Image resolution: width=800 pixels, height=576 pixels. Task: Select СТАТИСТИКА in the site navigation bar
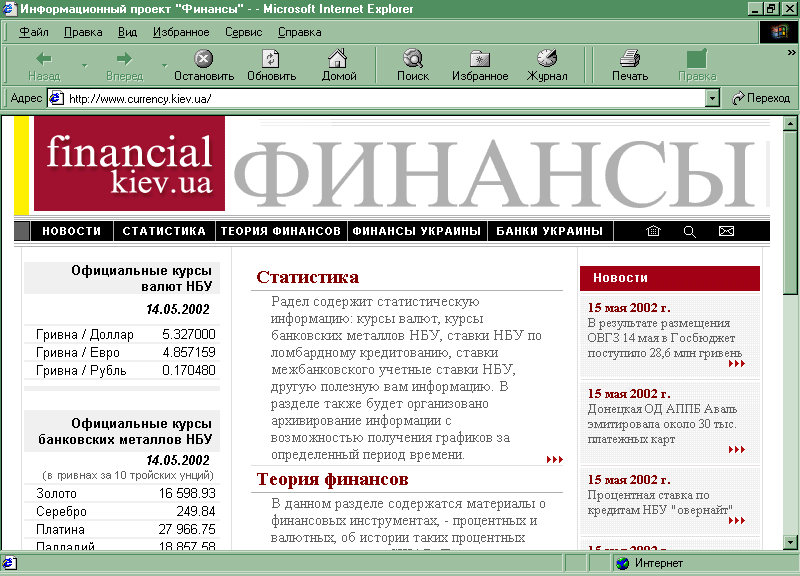pos(164,231)
